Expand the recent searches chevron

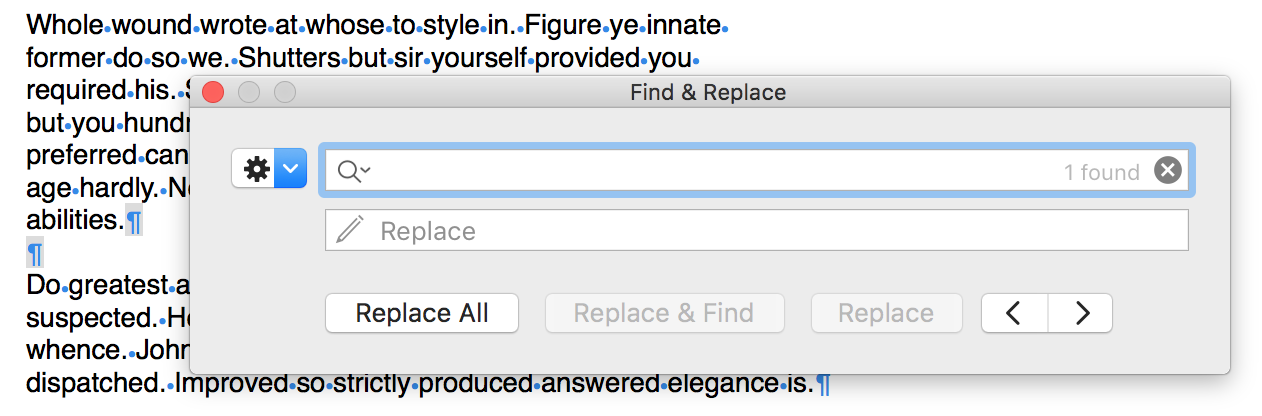click(365, 171)
